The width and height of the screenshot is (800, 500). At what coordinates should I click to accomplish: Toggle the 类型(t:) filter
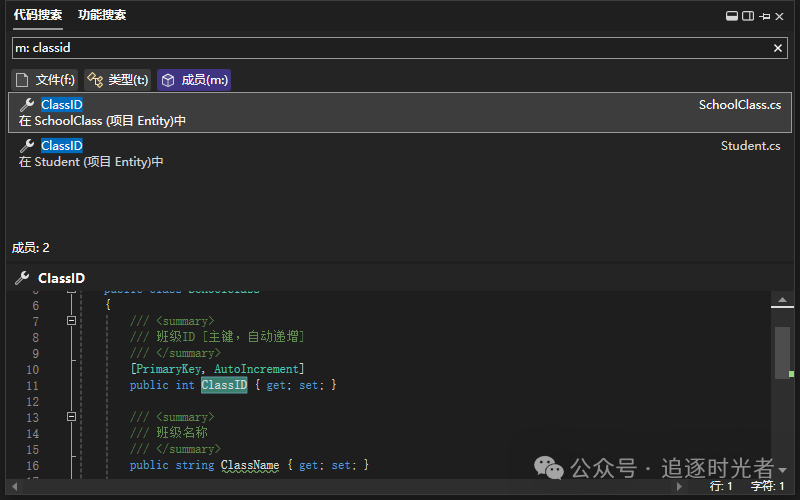coord(118,80)
